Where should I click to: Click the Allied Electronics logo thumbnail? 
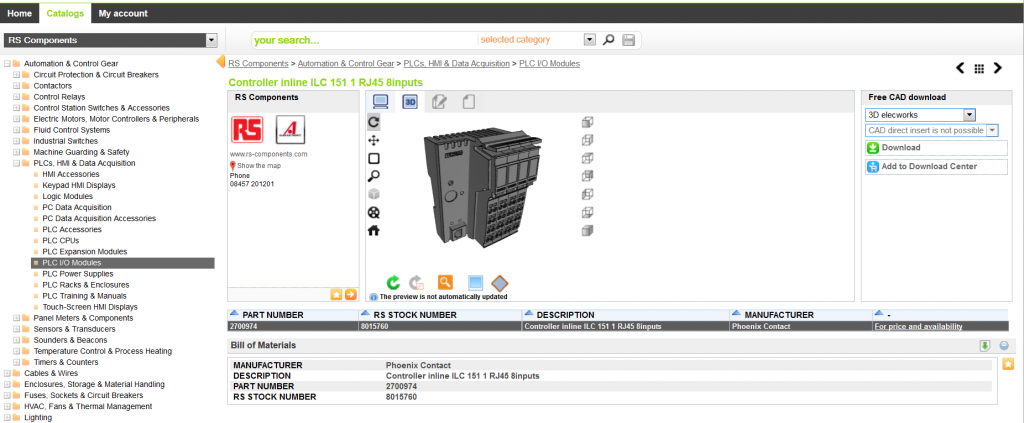click(290, 129)
